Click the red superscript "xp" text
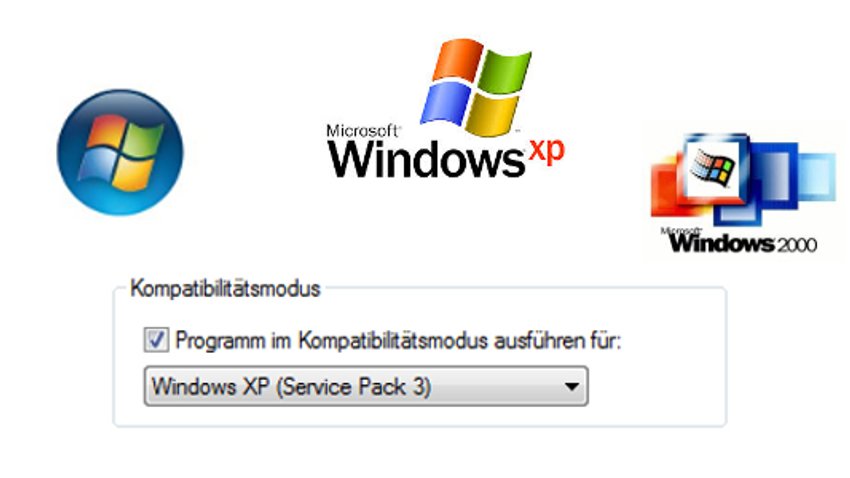 (x=546, y=151)
